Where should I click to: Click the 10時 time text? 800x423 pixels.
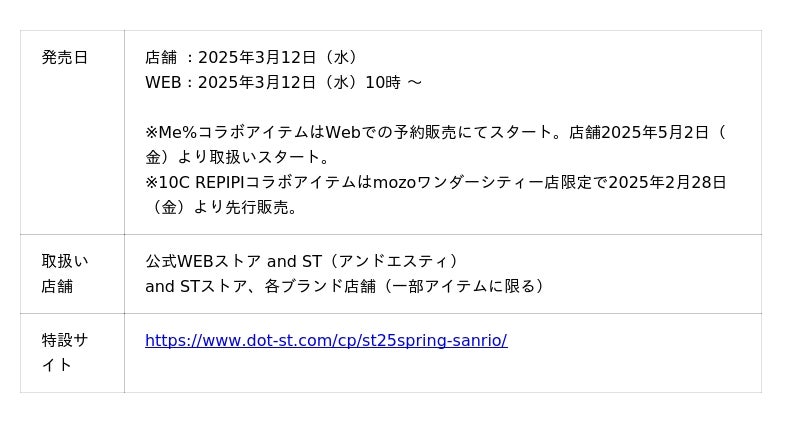tap(382, 83)
